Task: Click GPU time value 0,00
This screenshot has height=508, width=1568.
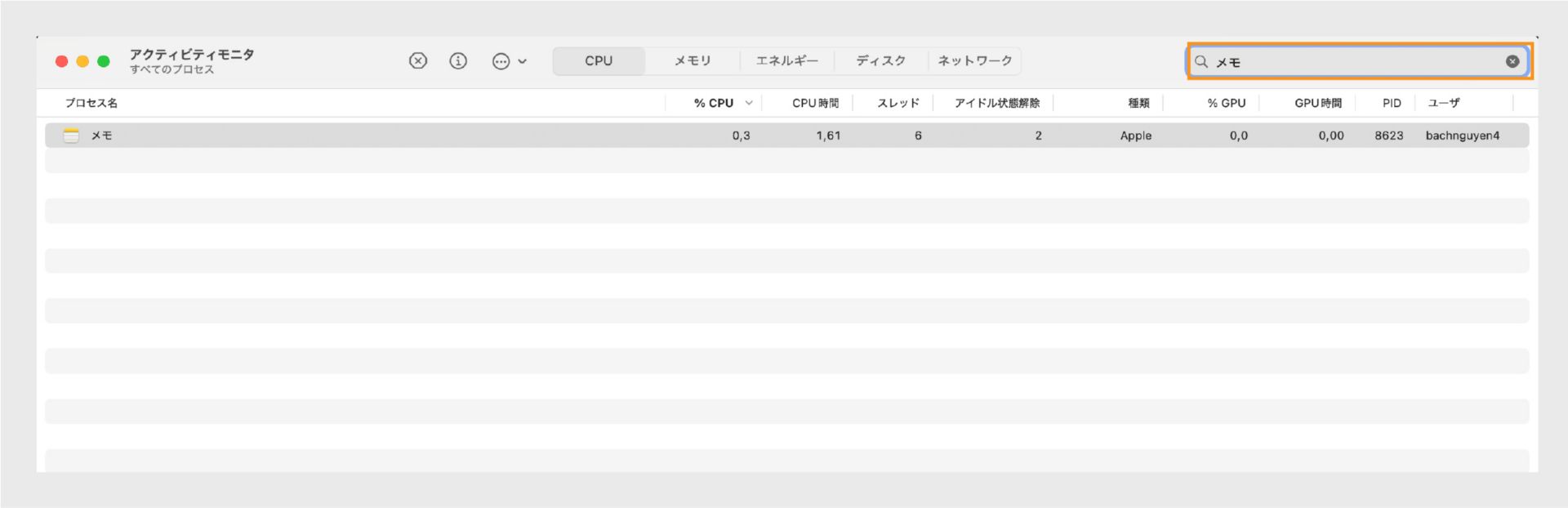Action: [1331, 136]
